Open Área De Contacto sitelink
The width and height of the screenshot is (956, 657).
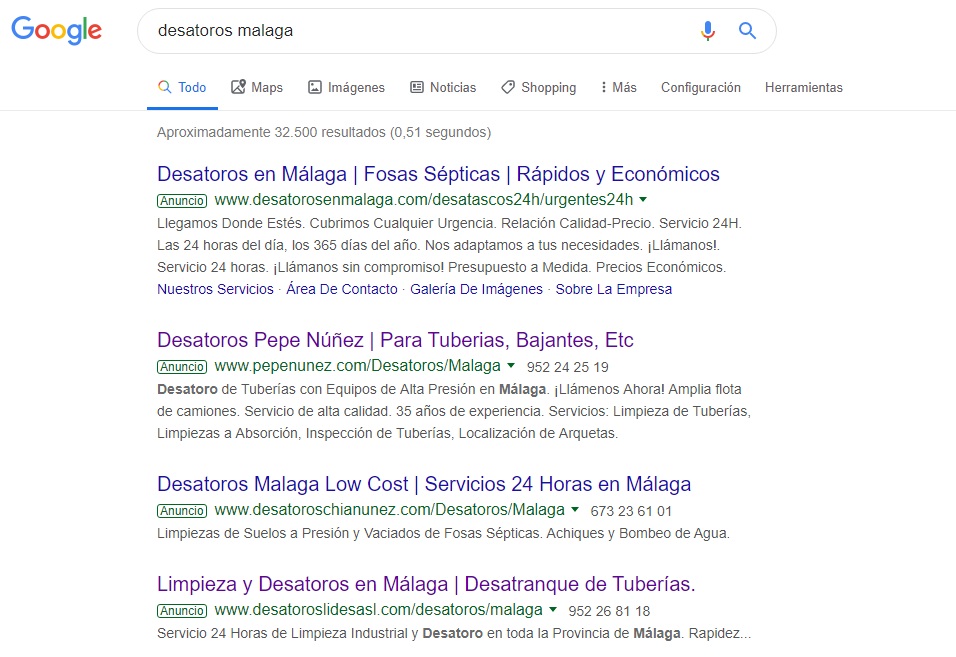pos(341,289)
